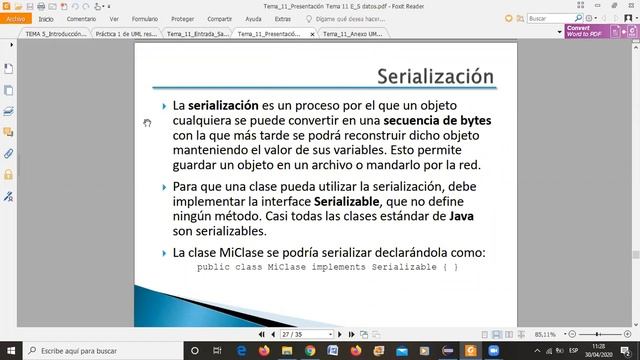The height and width of the screenshot is (360, 640).
Task: Show hidden system tray icons
Action: pos(537,351)
